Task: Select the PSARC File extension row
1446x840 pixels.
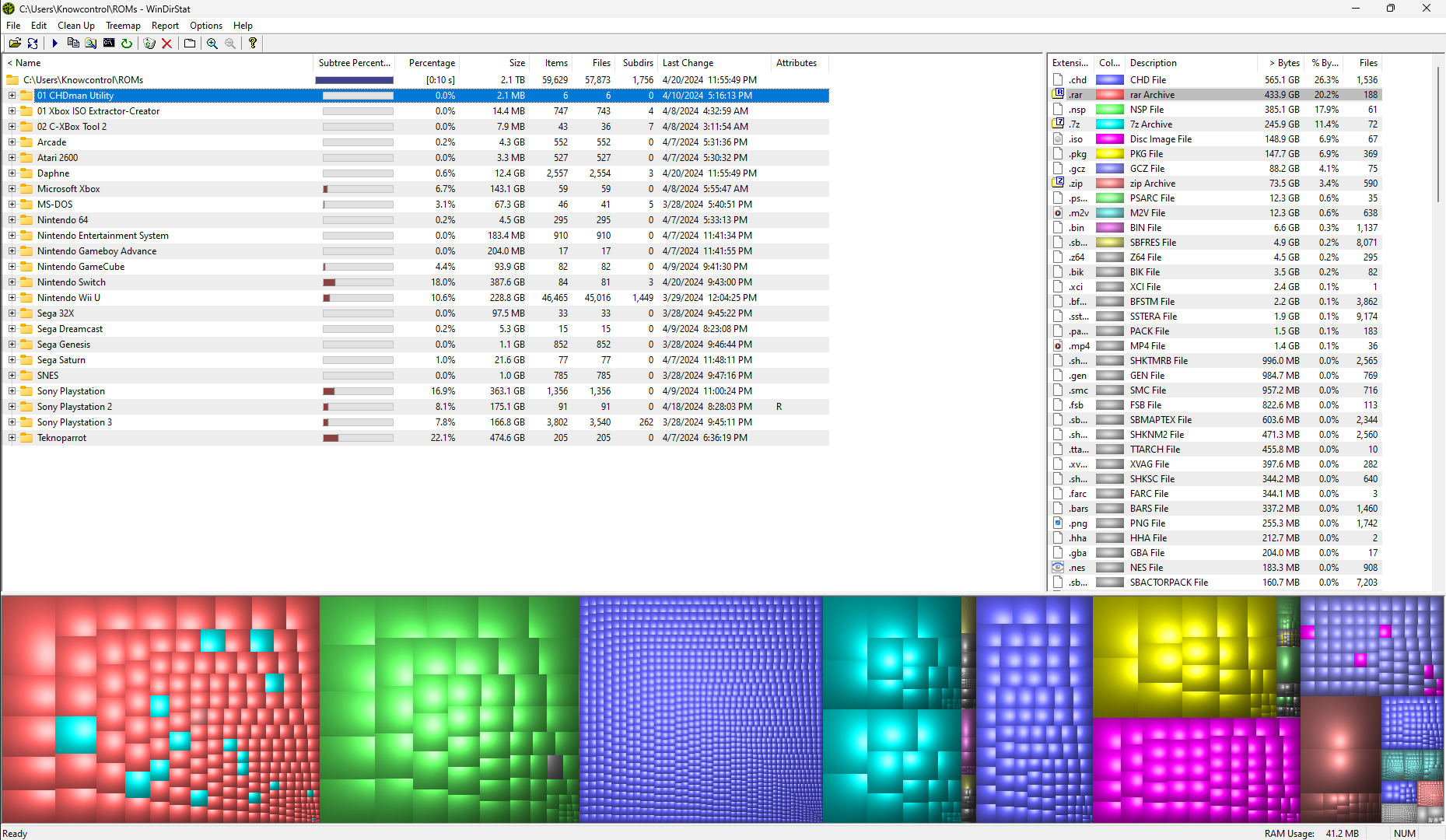Action: (1216, 198)
